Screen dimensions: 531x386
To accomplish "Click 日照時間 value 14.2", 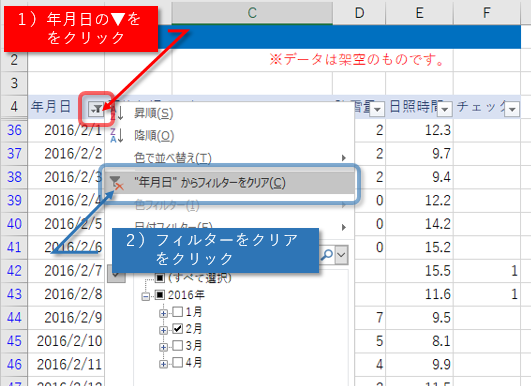I will [419, 224].
